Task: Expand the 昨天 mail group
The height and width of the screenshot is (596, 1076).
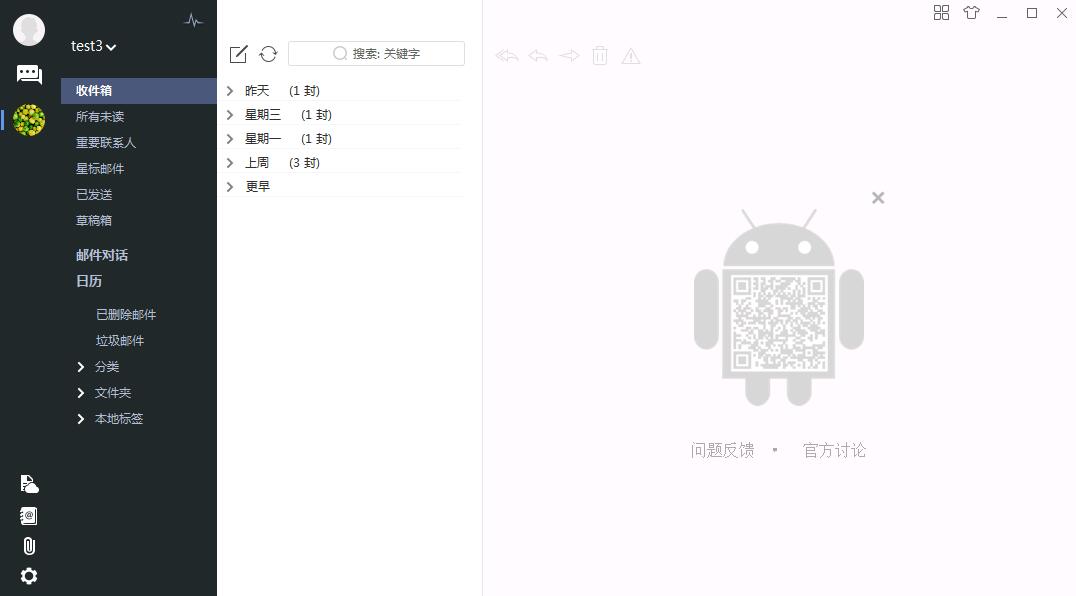Action: [230, 91]
